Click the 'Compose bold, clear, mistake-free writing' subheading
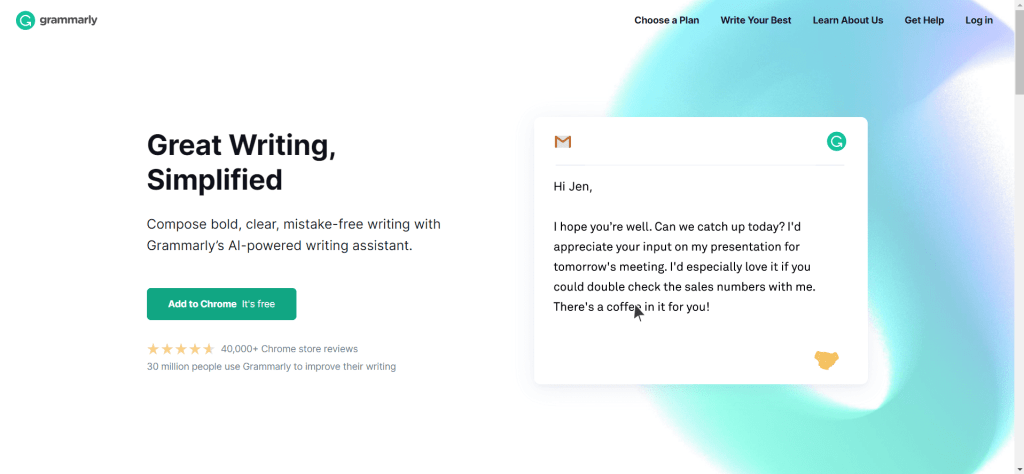The image size is (1024, 474). click(x=293, y=234)
